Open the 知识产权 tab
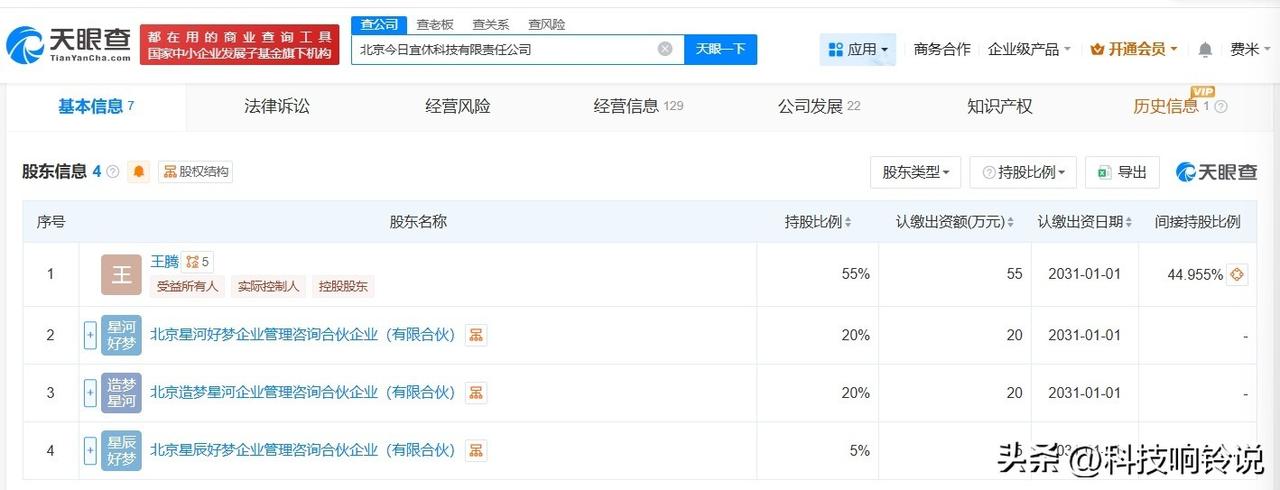The width and height of the screenshot is (1280, 490). point(1000,106)
